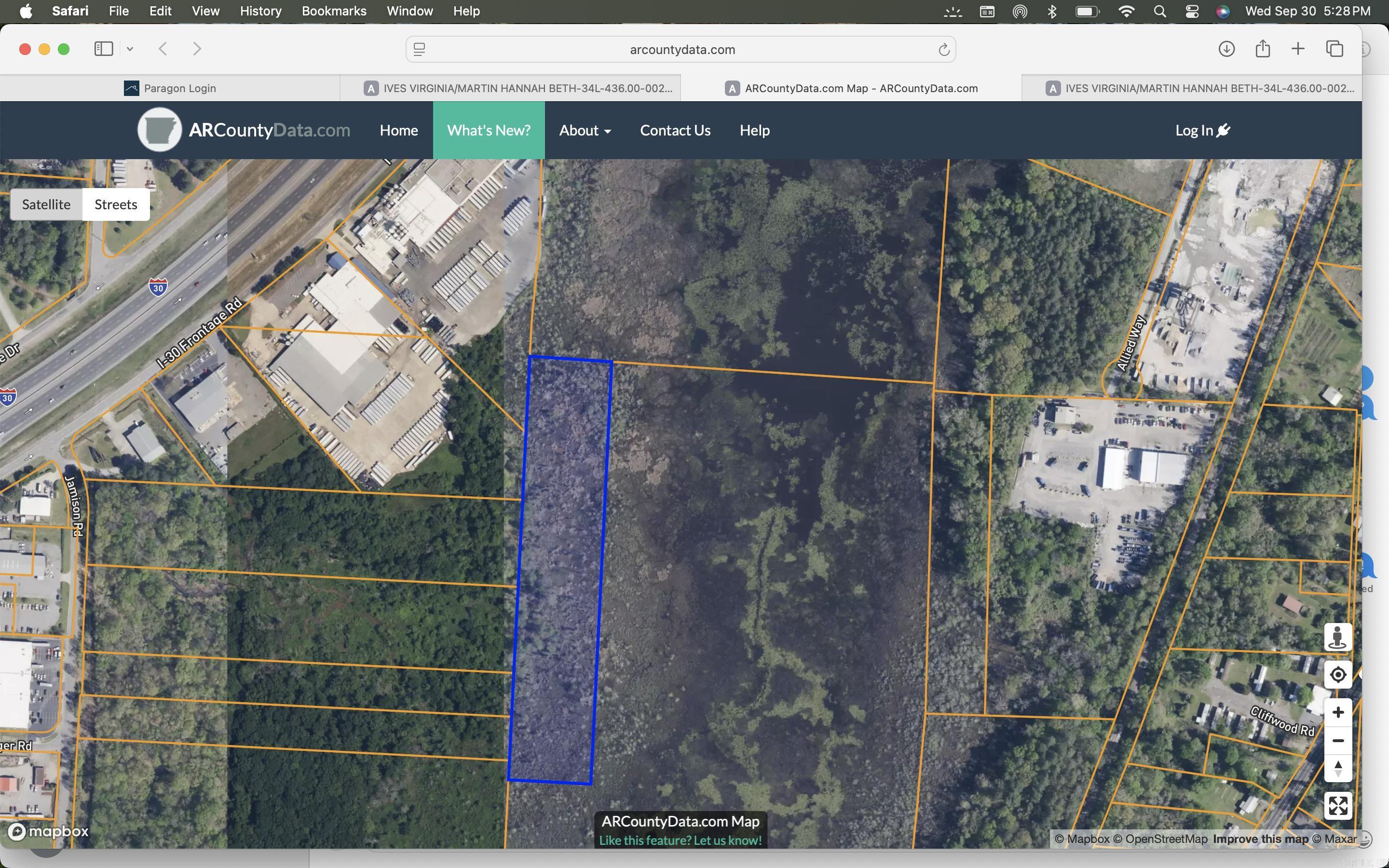
Task: Open Wi-Fi status in menu bar
Action: point(1126,11)
